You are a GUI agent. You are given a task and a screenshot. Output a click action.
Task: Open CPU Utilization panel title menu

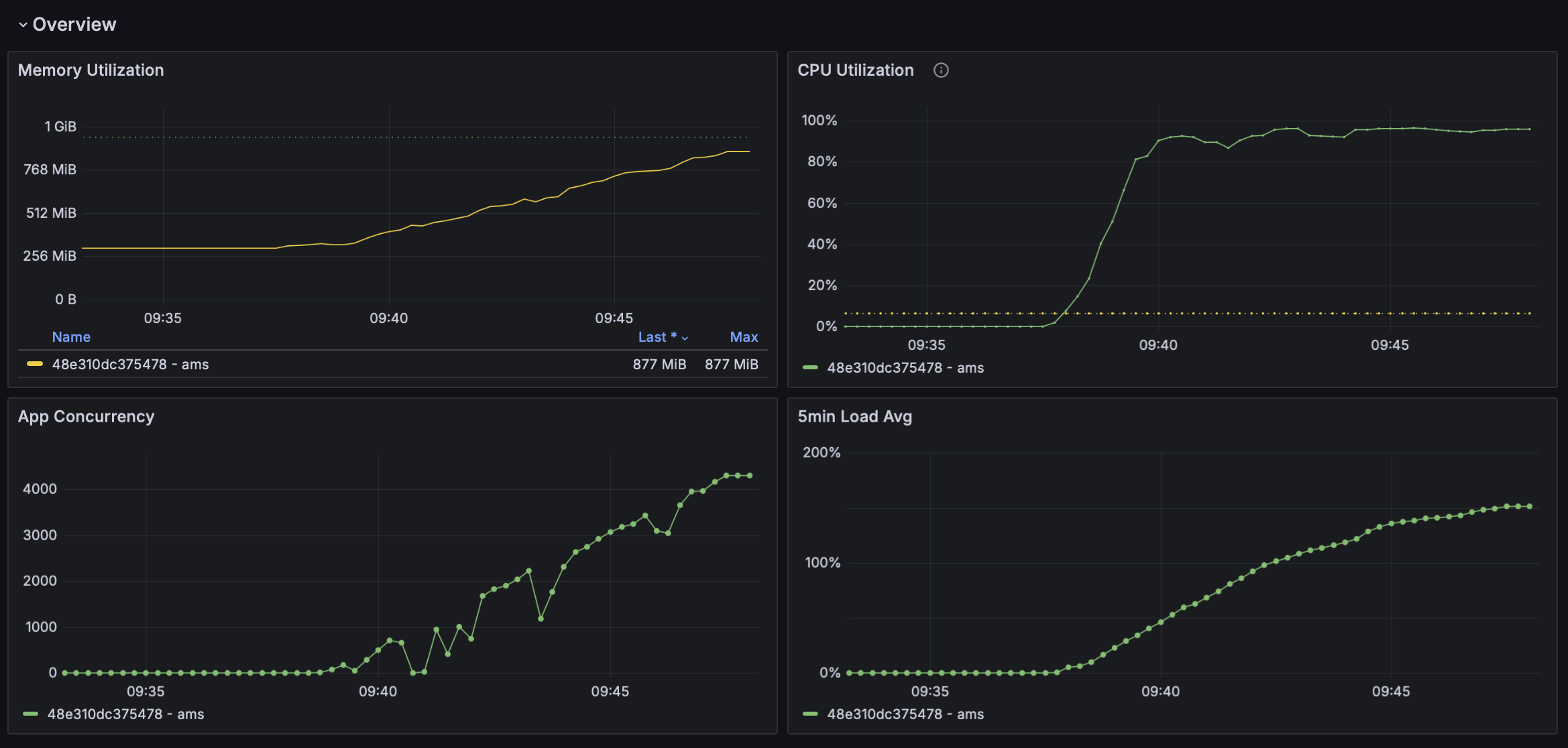855,70
